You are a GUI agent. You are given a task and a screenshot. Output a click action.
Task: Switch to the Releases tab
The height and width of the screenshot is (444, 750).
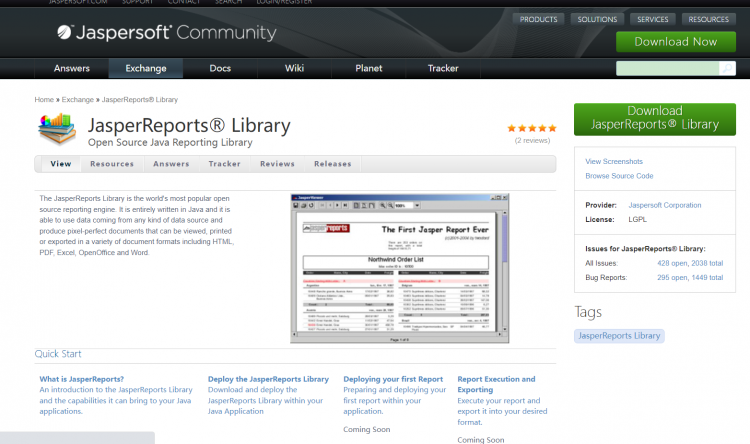(x=332, y=164)
